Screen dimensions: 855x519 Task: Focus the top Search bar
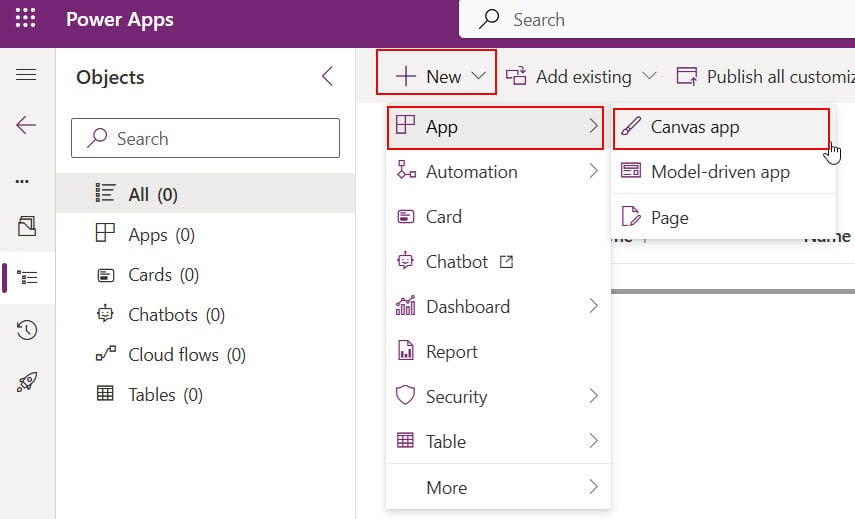657,20
